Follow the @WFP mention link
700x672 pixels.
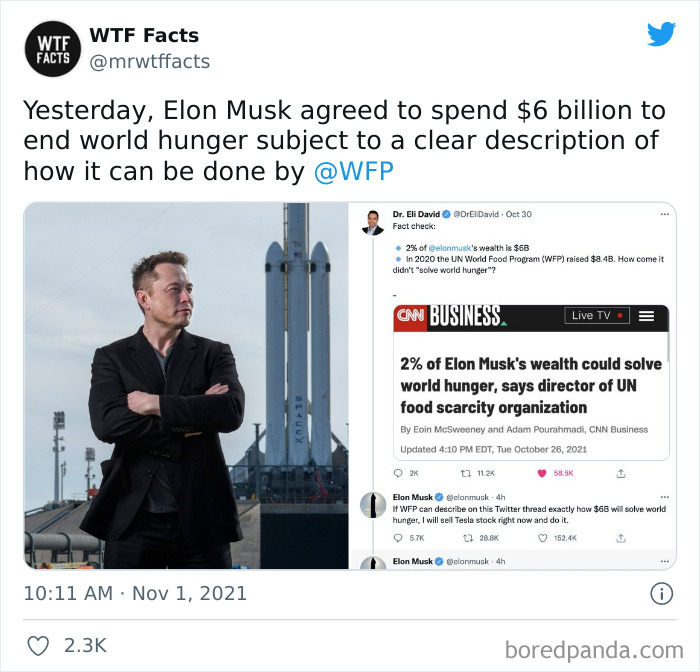pyautogui.click(x=354, y=171)
